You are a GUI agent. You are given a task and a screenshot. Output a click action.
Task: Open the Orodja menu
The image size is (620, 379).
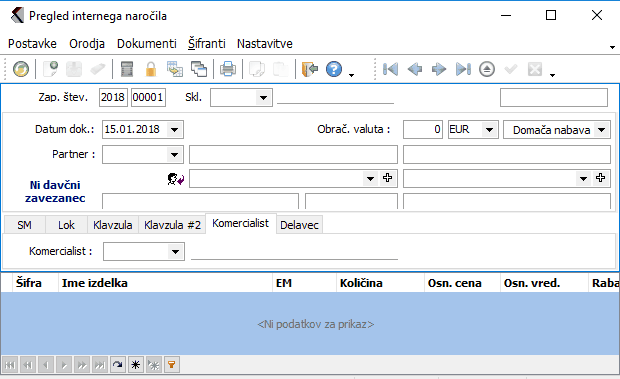pyautogui.click(x=87, y=43)
